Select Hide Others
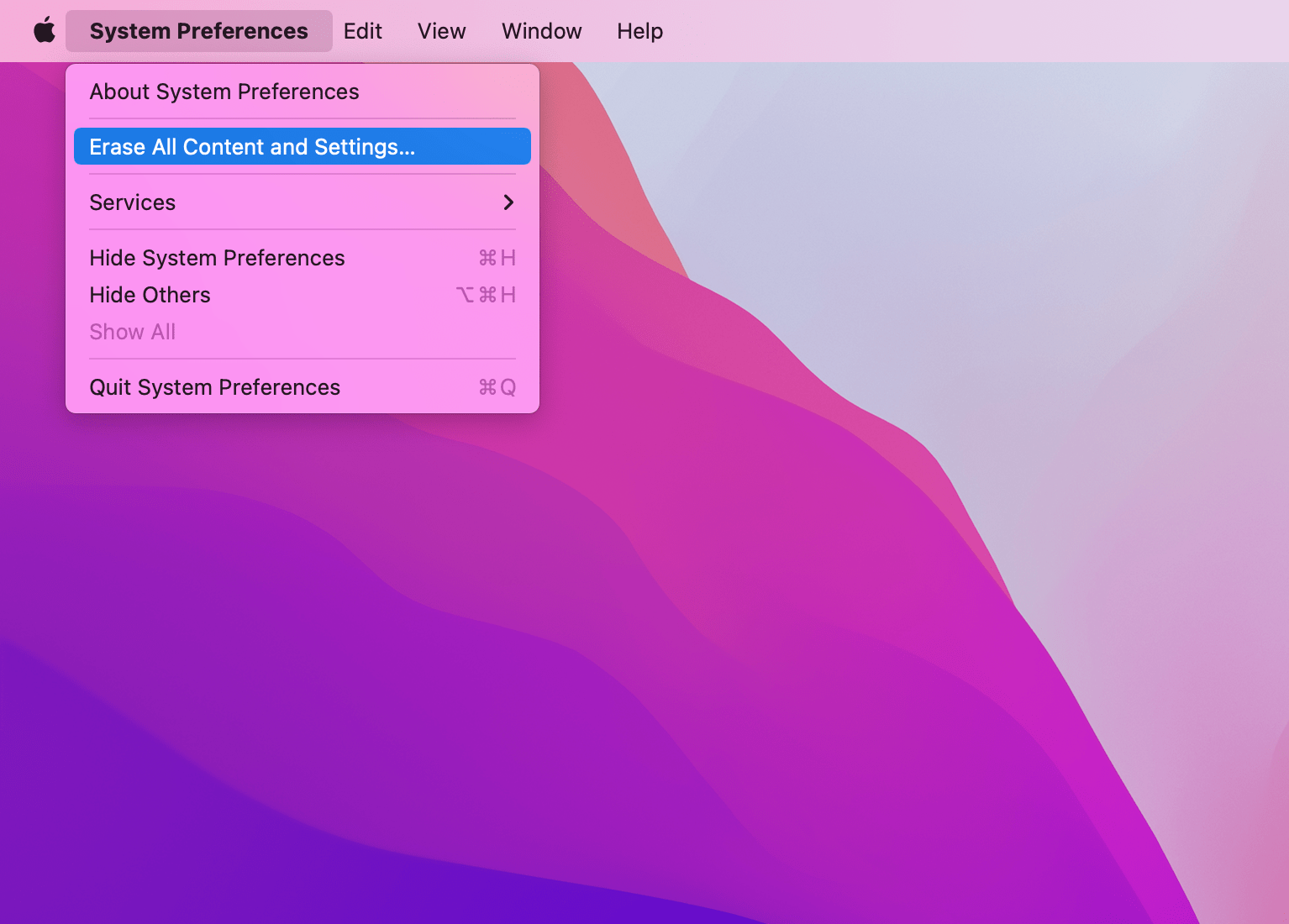 [150, 295]
